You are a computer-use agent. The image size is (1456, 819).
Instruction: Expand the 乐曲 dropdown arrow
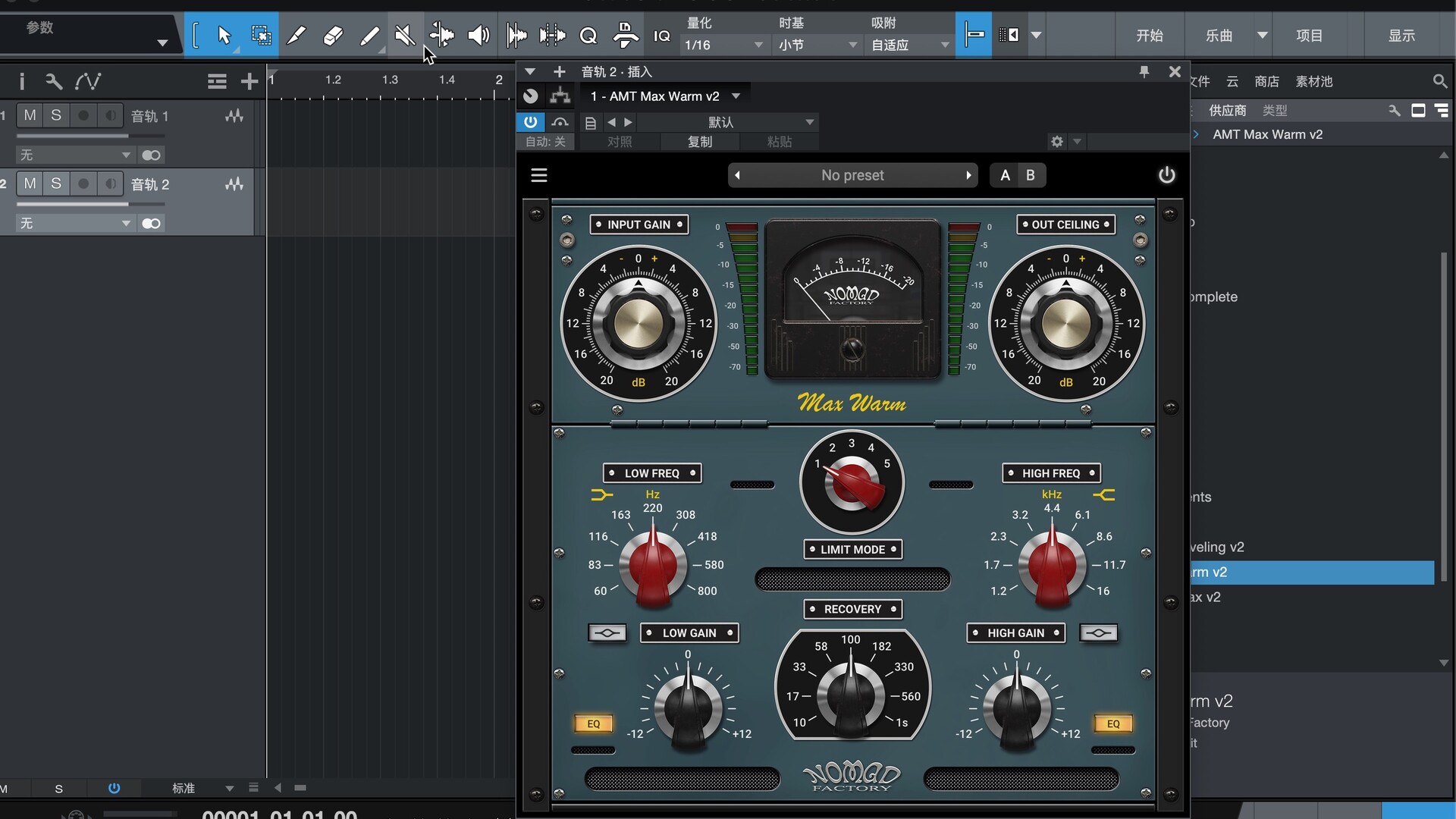click(x=1263, y=35)
